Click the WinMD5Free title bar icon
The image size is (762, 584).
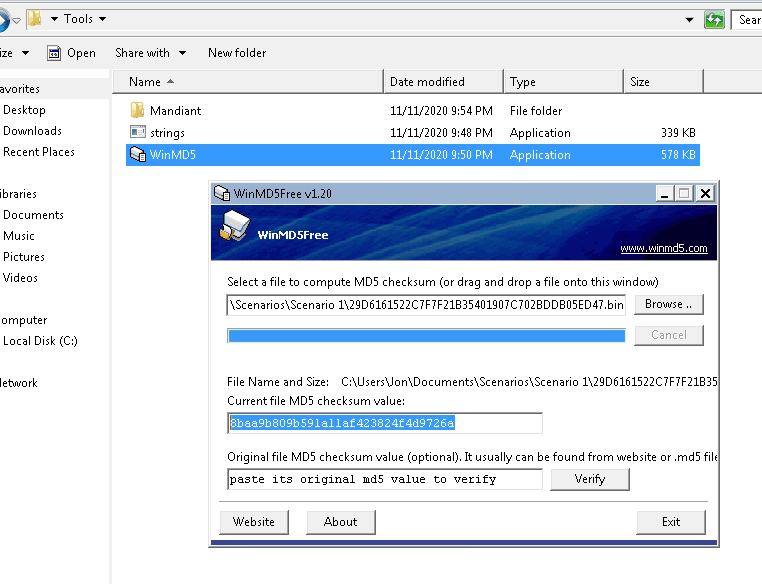point(222,193)
